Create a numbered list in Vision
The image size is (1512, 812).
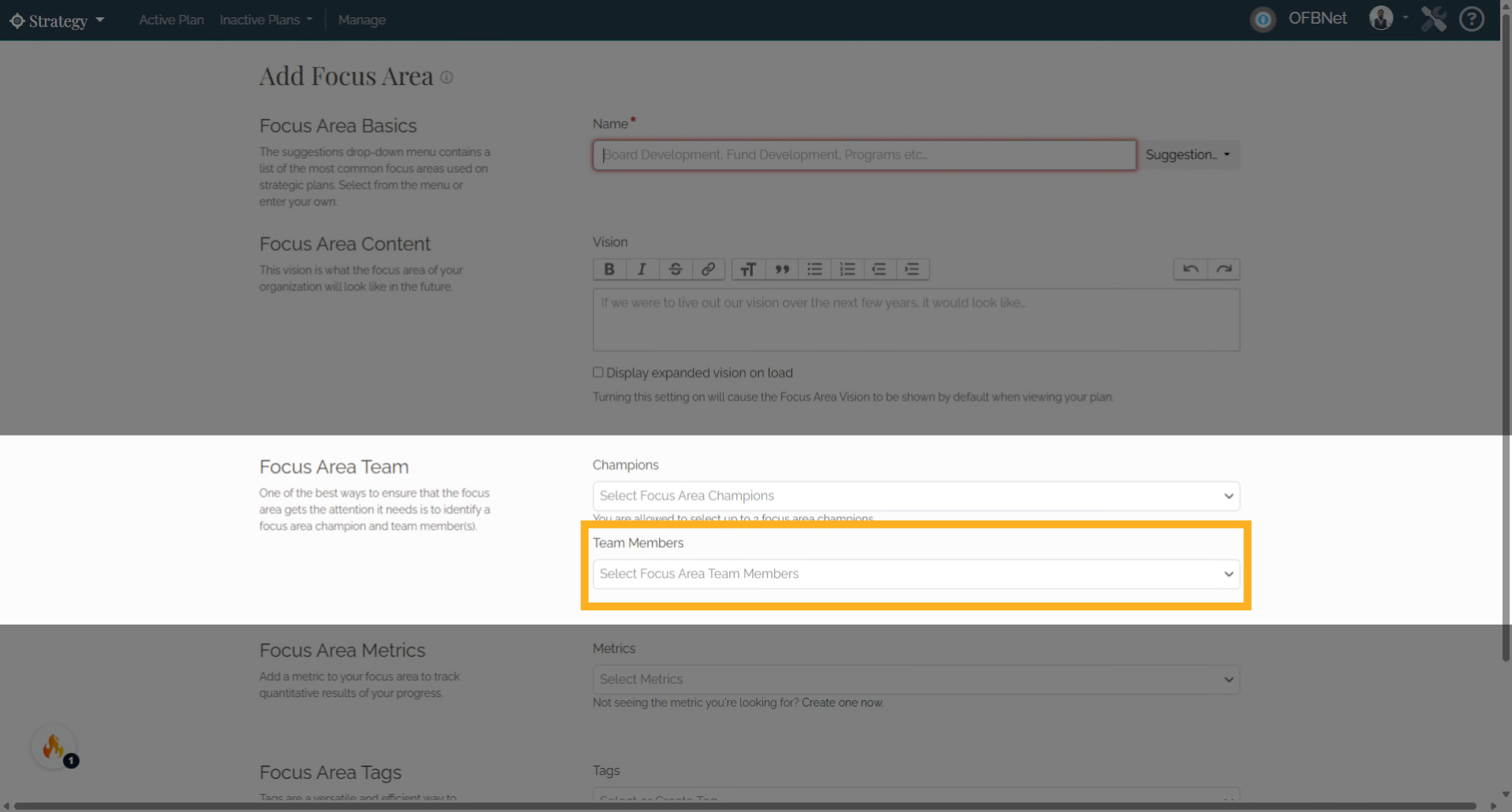point(847,269)
